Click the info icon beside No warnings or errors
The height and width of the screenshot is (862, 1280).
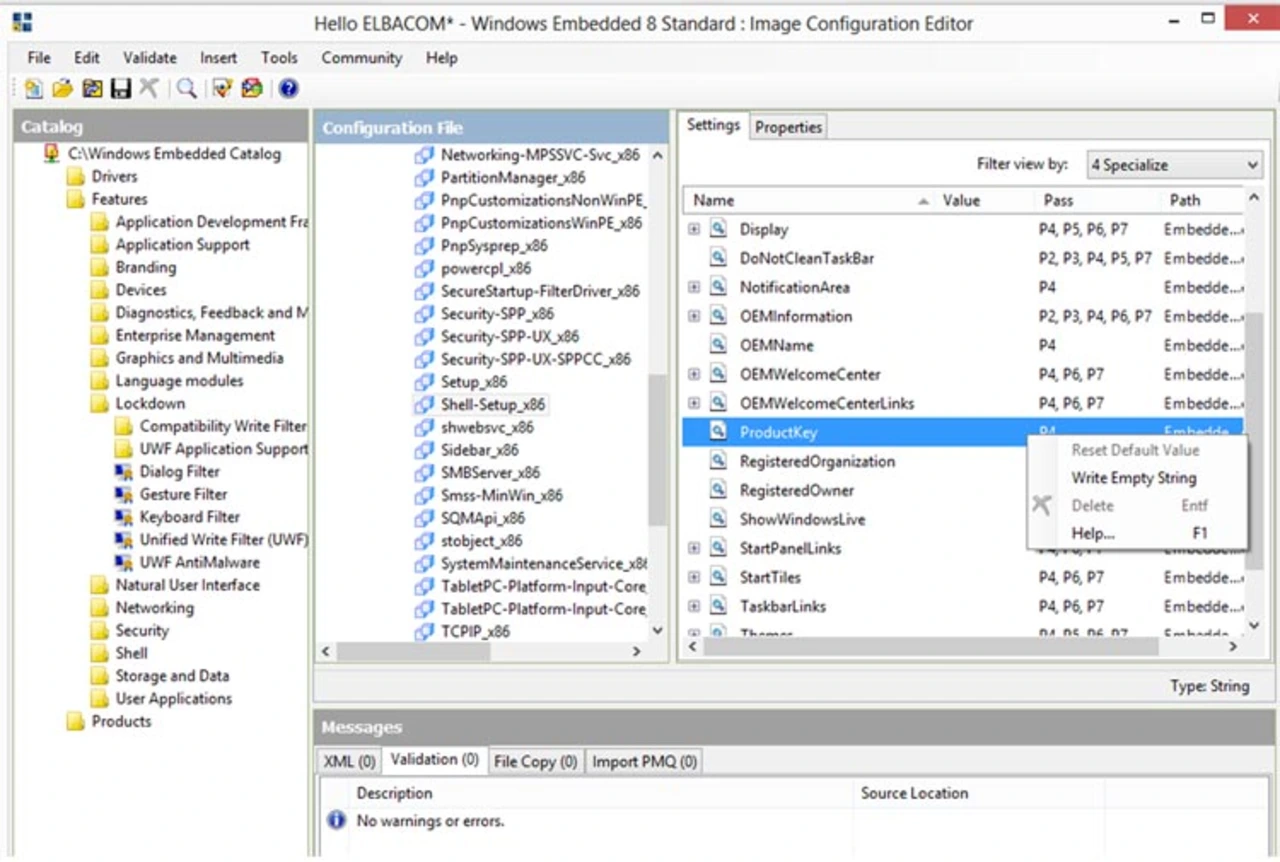(337, 821)
